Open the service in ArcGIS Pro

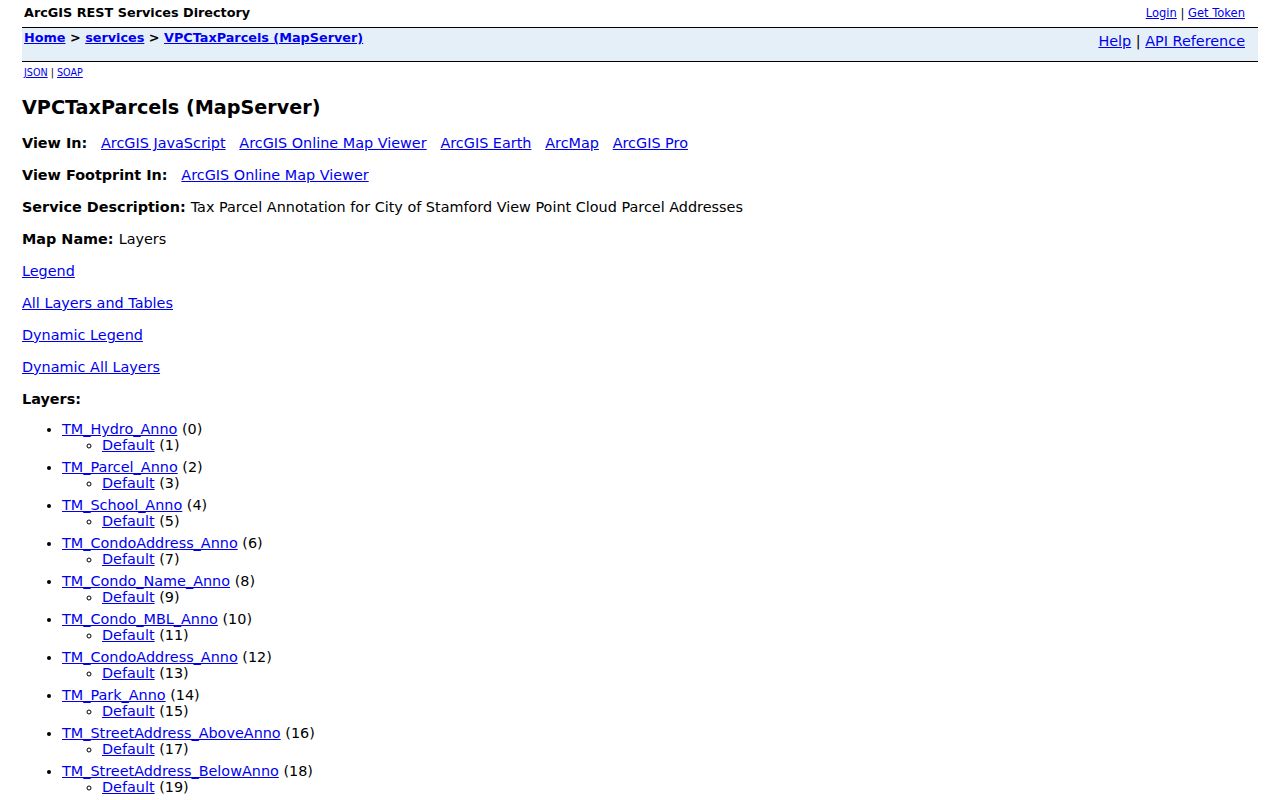click(x=650, y=143)
